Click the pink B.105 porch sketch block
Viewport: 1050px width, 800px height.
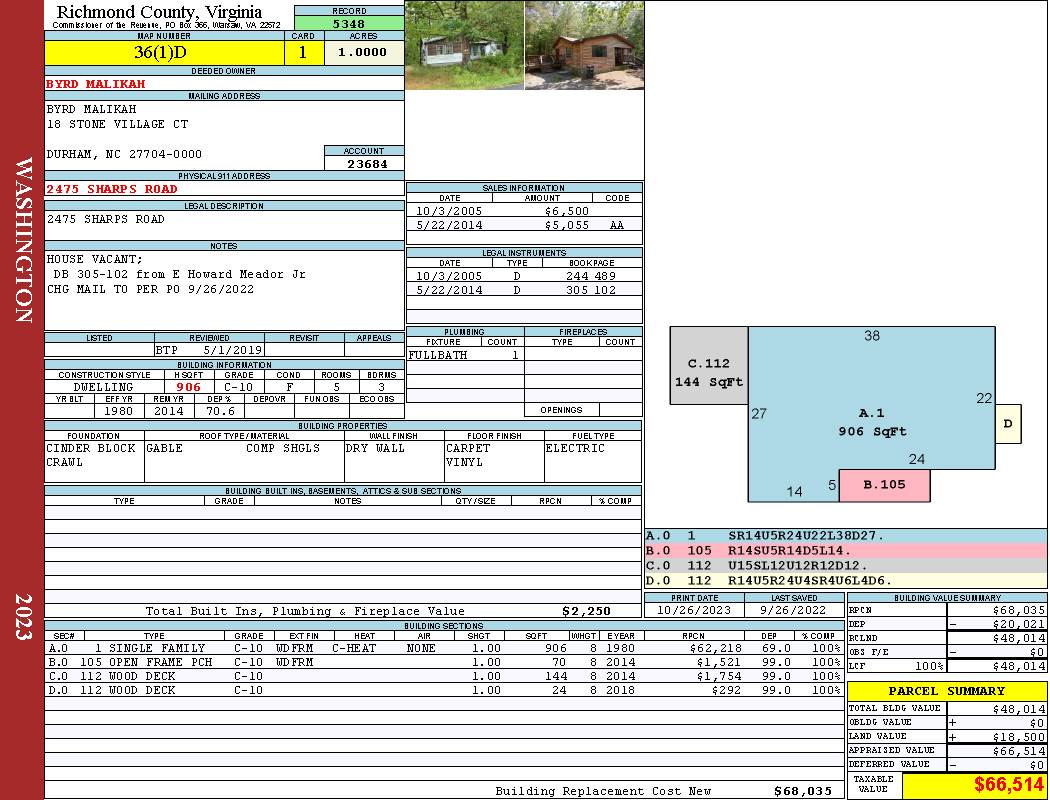884,485
